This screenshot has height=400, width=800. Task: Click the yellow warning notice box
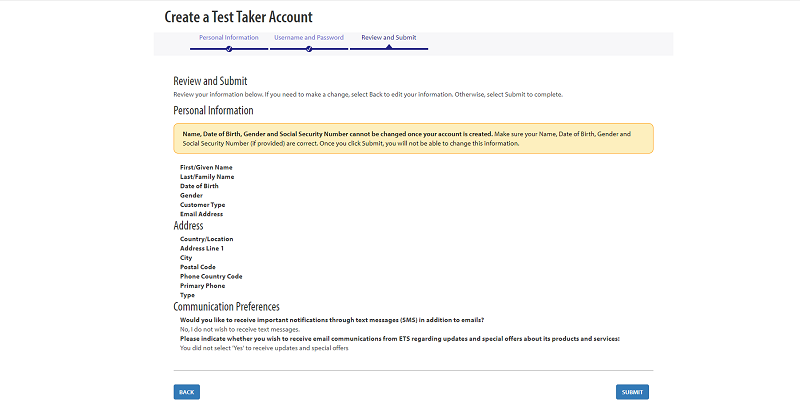413,138
